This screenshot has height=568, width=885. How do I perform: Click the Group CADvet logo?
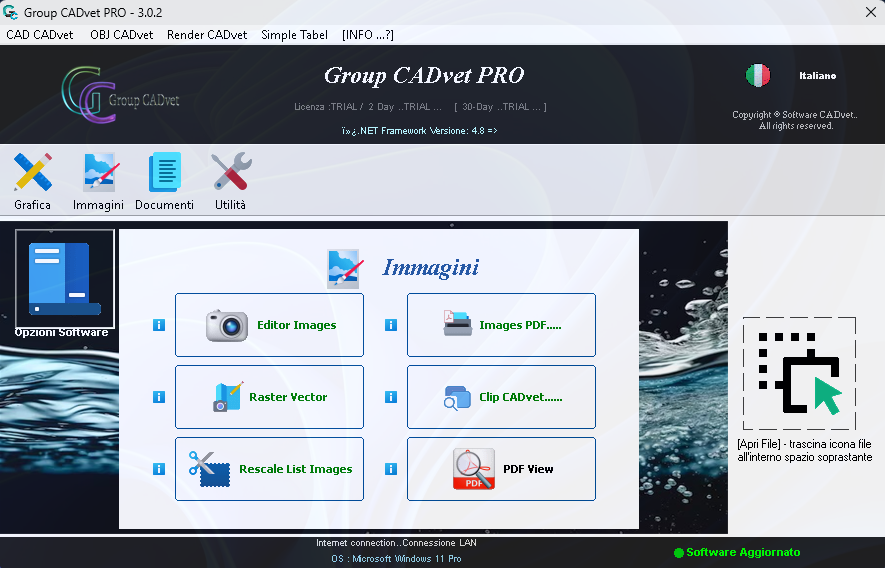(x=120, y=95)
